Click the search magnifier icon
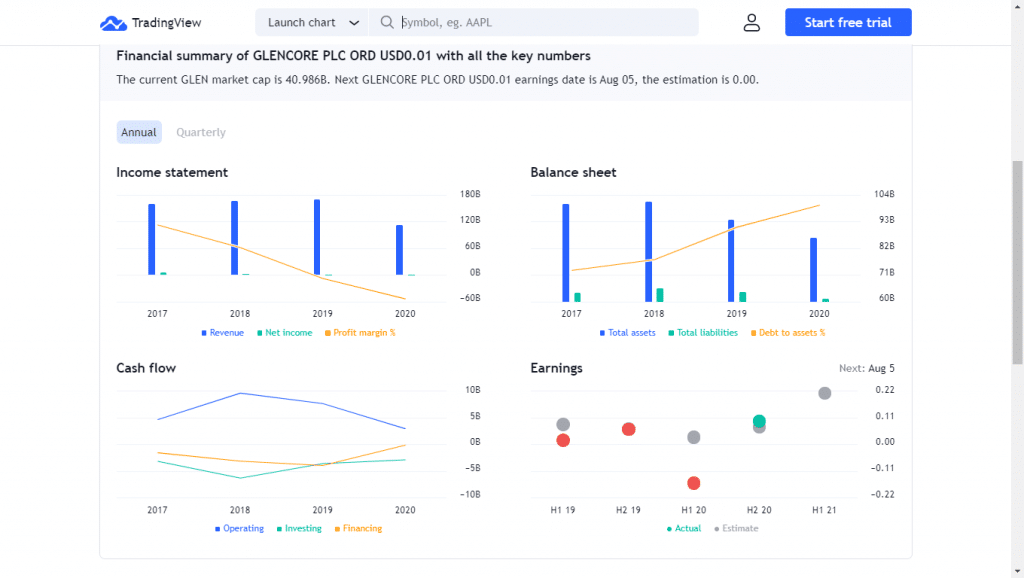1024x578 pixels. tap(387, 22)
